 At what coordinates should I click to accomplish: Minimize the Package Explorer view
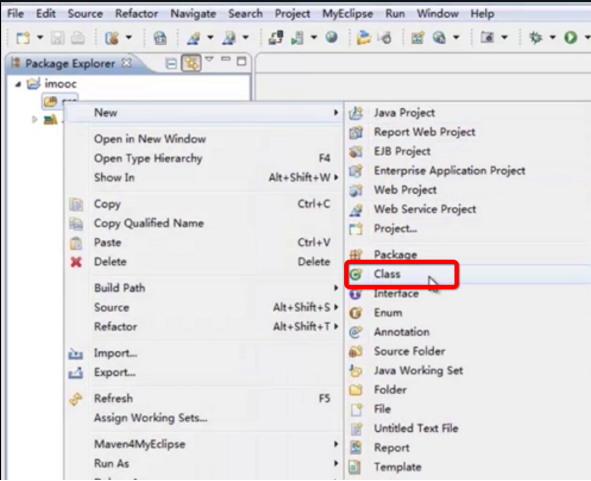(225, 59)
